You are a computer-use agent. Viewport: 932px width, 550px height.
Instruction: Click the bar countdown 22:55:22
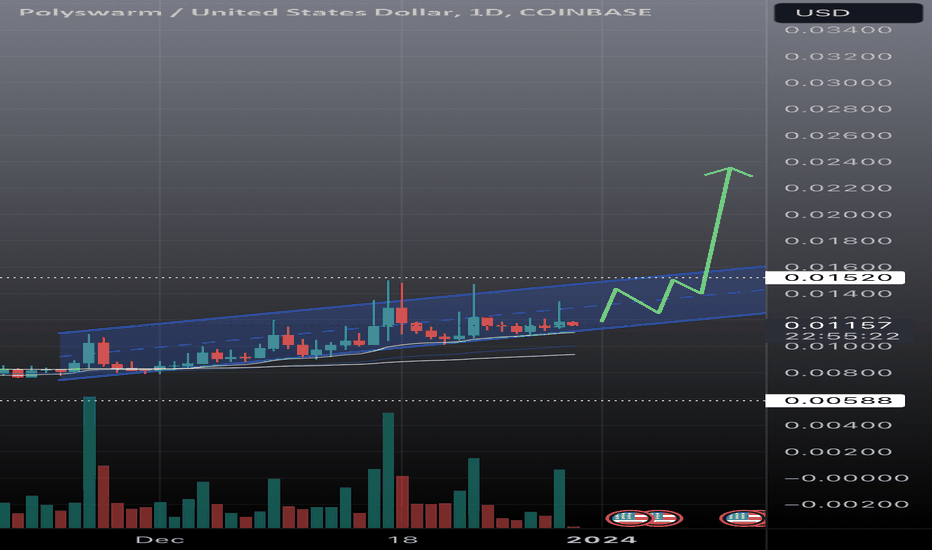(x=842, y=336)
